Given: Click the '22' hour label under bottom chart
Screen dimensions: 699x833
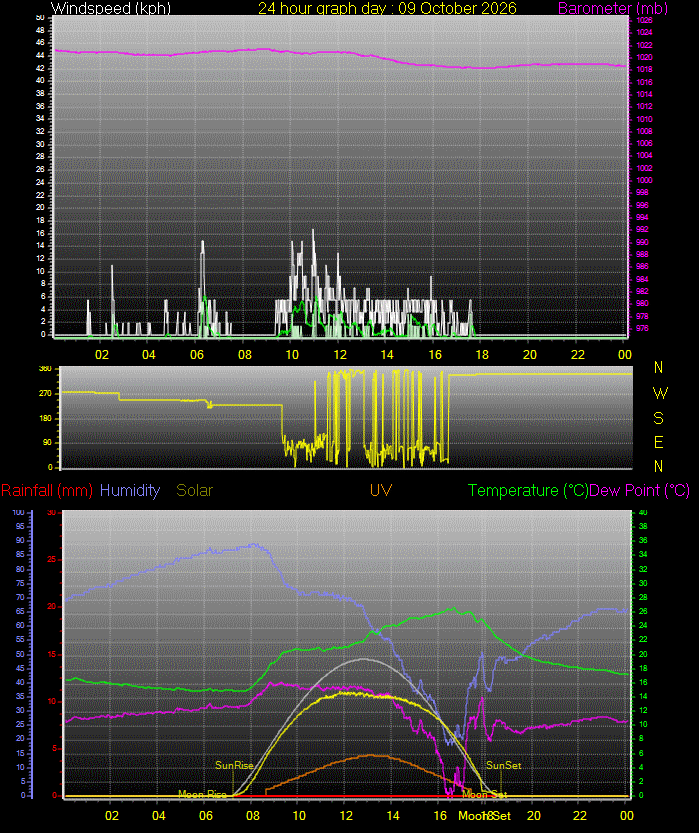Looking at the screenshot, I should tap(579, 815).
